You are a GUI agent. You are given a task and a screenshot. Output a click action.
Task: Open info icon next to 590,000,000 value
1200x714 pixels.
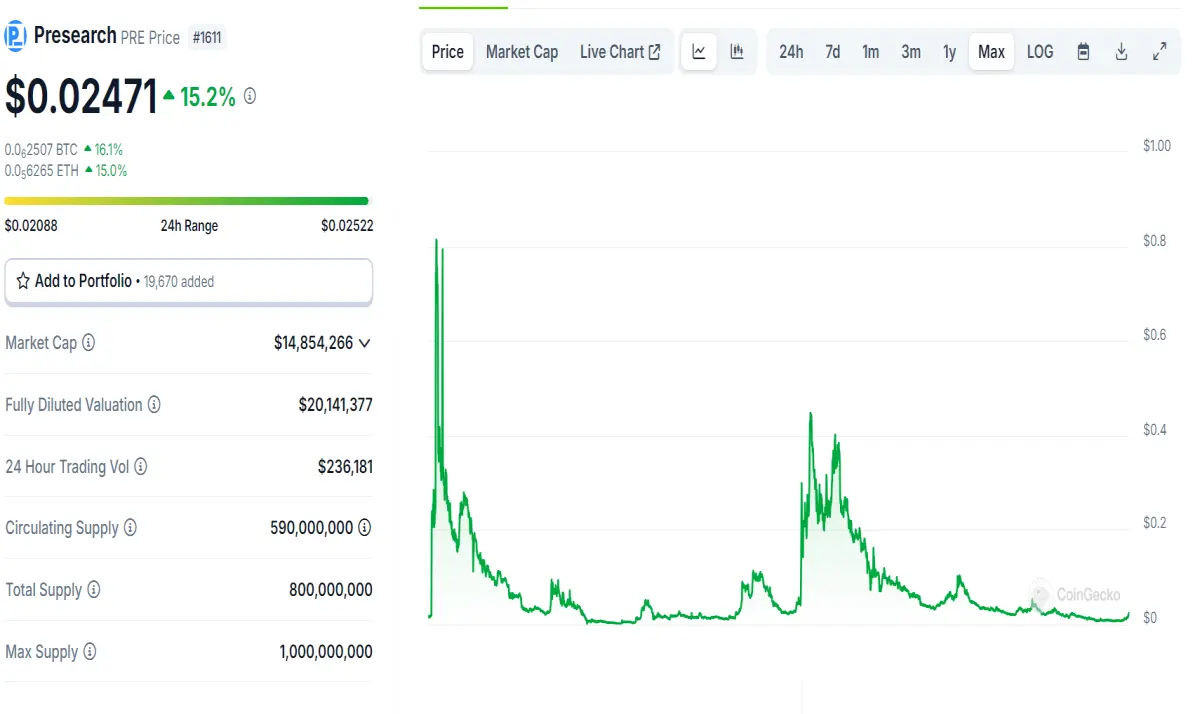365,528
